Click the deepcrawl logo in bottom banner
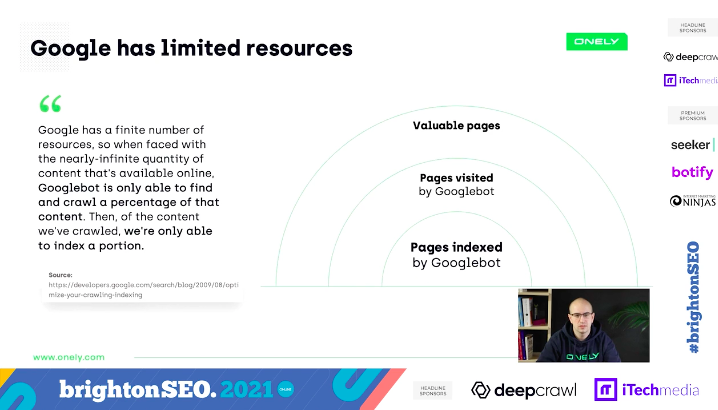Image resolution: width=718 pixels, height=410 pixels. coord(523,390)
